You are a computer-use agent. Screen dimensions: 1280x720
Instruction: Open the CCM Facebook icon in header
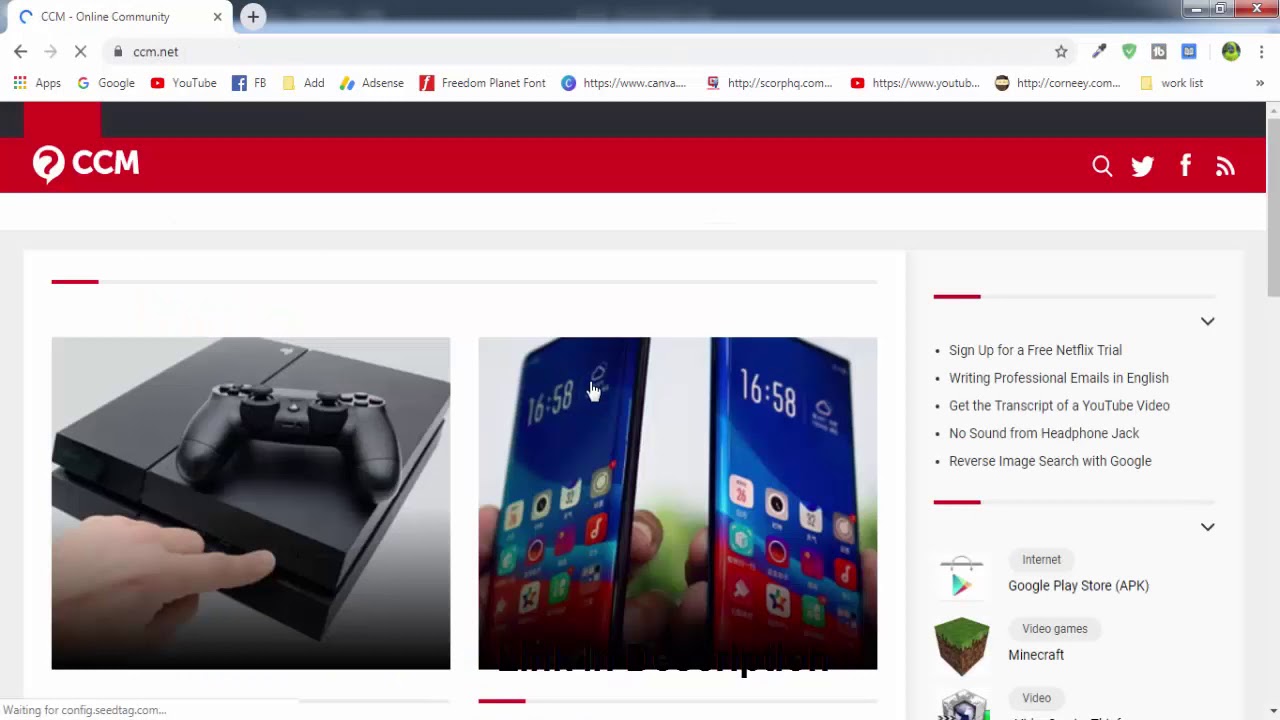(x=1185, y=166)
